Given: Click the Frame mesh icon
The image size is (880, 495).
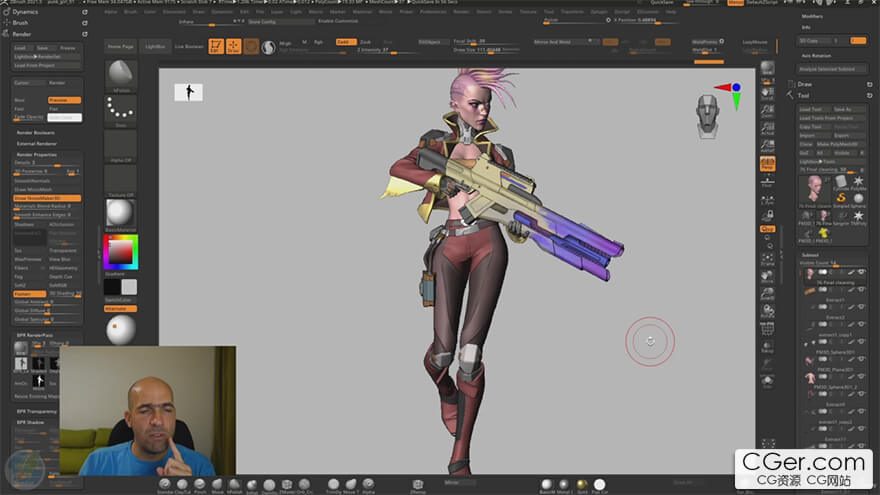Looking at the screenshot, I should pyautogui.click(x=767, y=259).
